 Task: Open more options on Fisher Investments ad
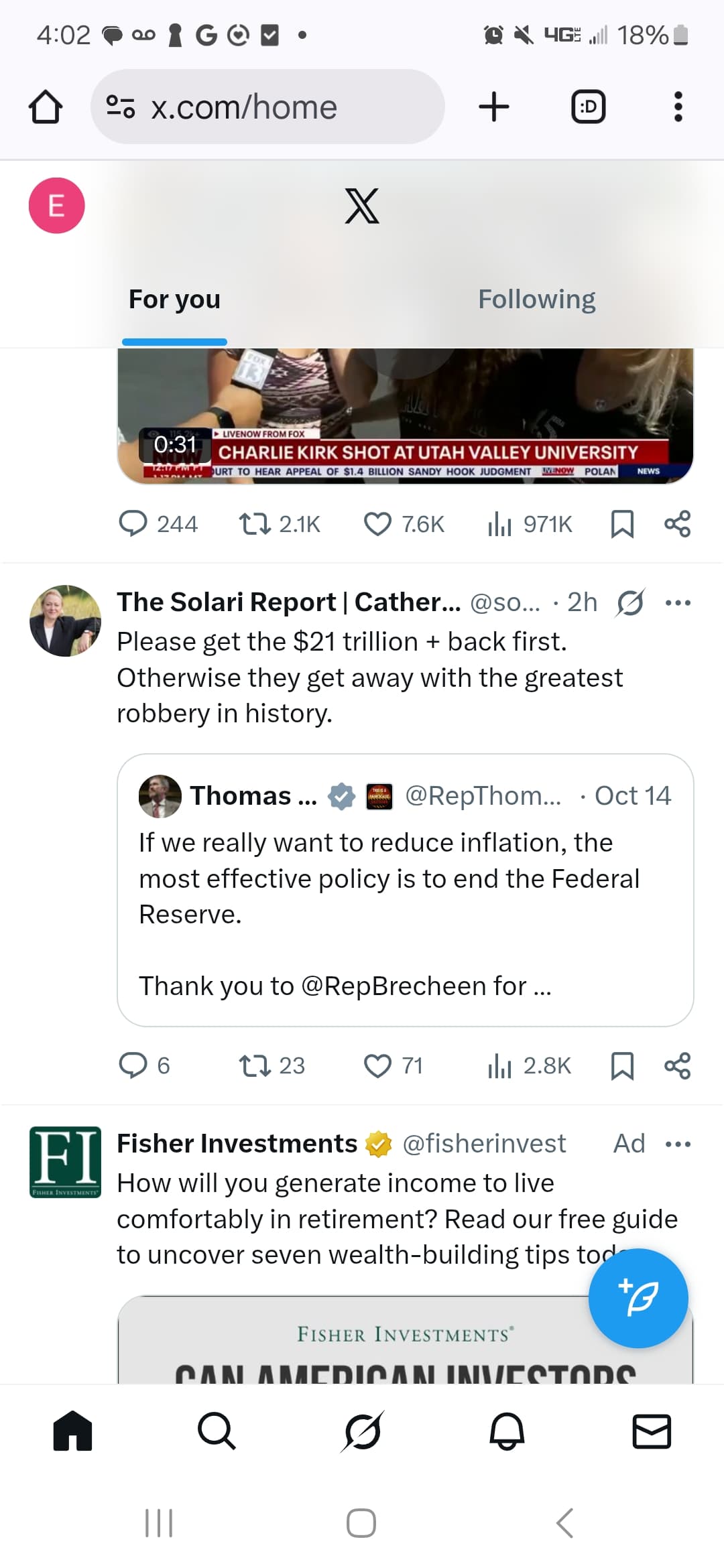(678, 1144)
